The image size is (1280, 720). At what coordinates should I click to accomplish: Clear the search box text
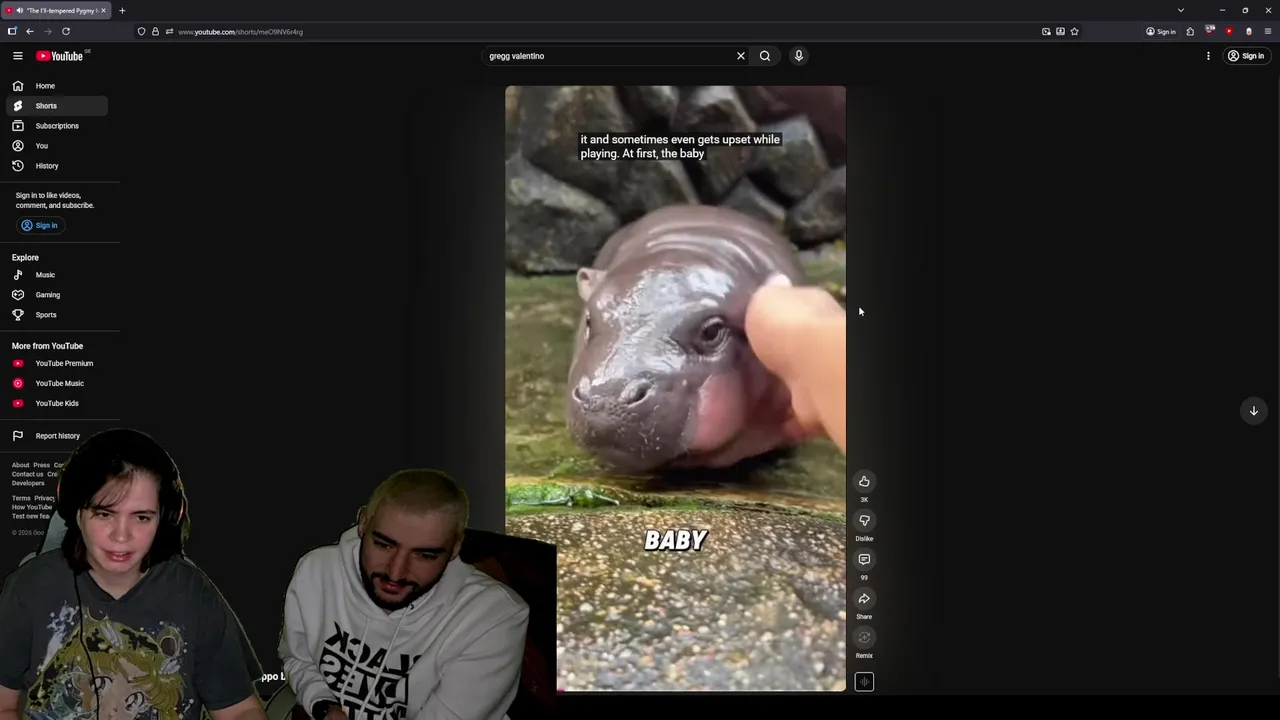coord(741,56)
